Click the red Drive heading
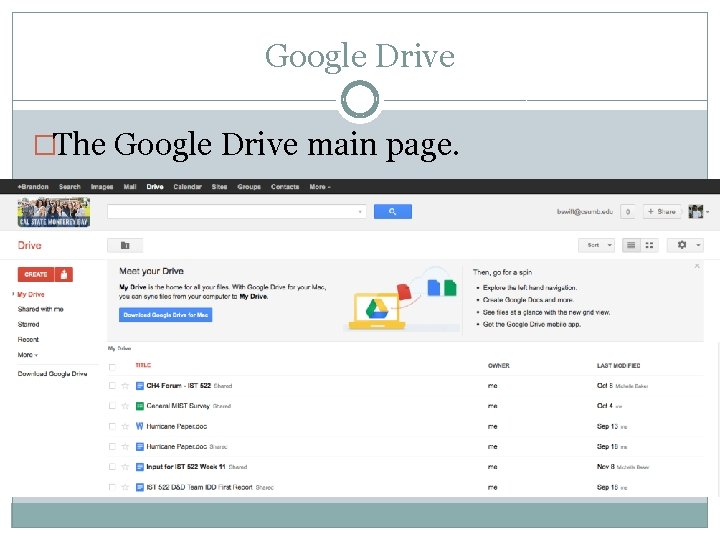 29,245
